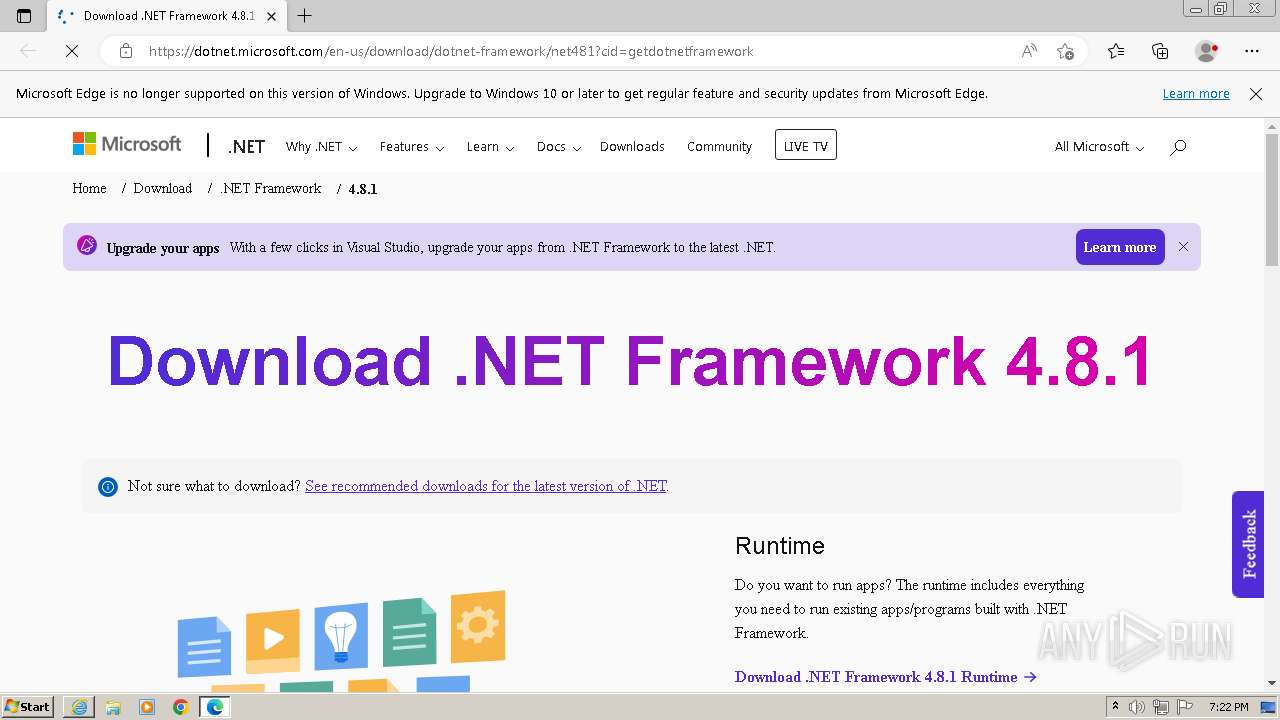Expand the Why .NET menu

321,146
